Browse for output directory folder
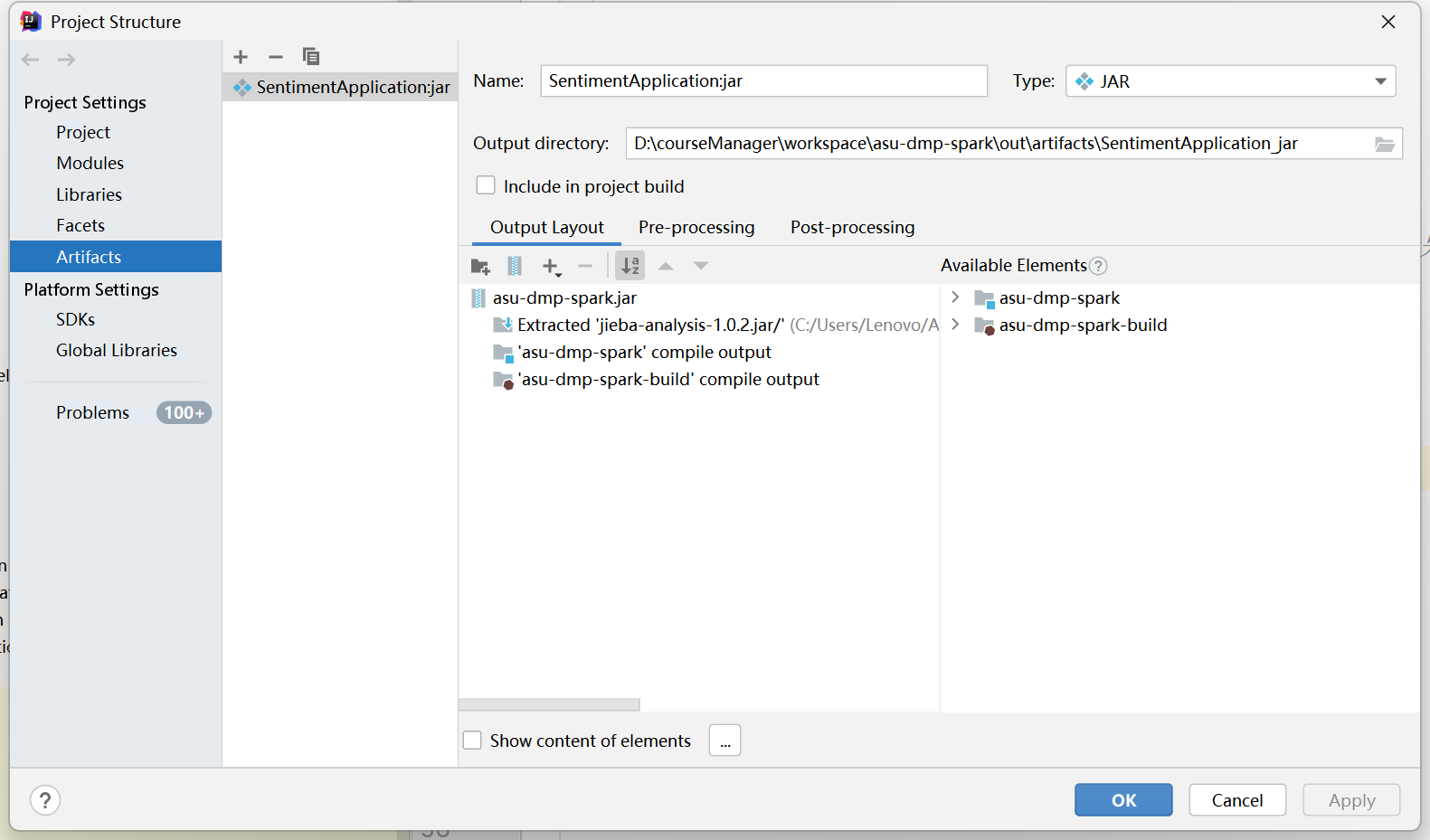This screenshot has height=840, width=1430. pyautogui.click(x=1385, y=144)
